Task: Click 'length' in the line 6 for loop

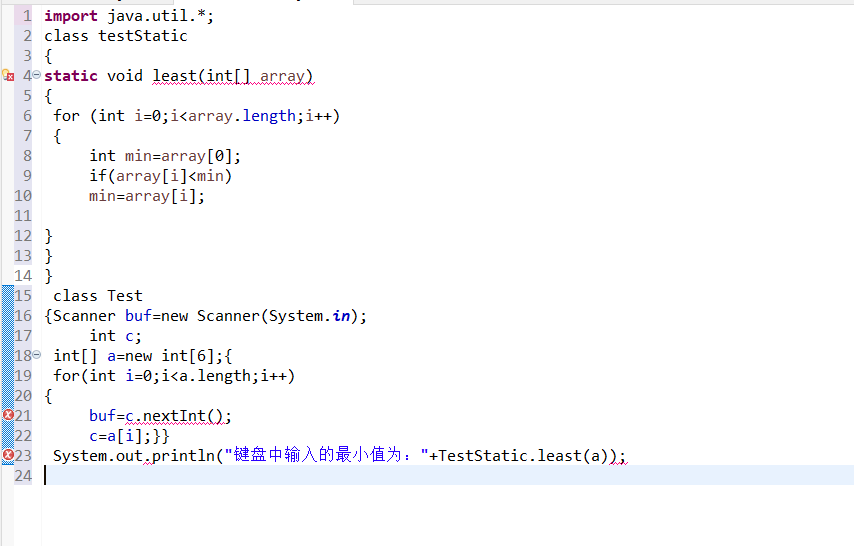Action: (269, 116)
